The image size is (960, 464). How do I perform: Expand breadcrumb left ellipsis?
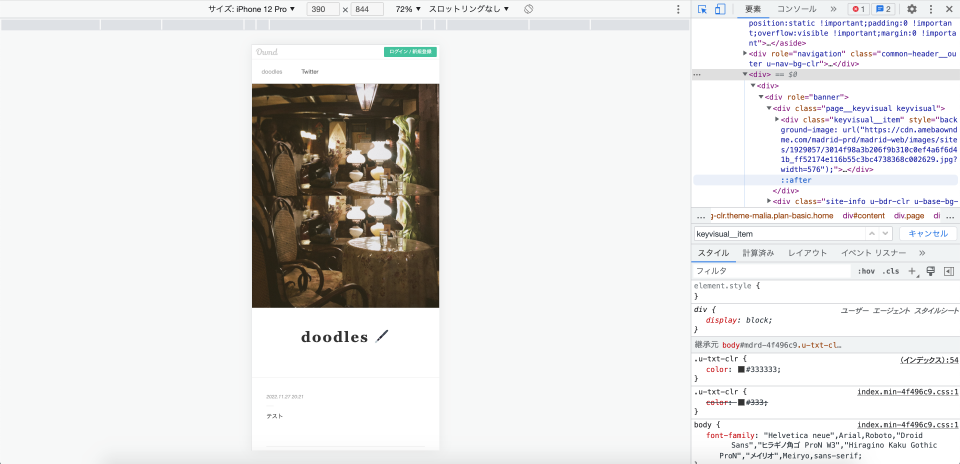[700, 216]
